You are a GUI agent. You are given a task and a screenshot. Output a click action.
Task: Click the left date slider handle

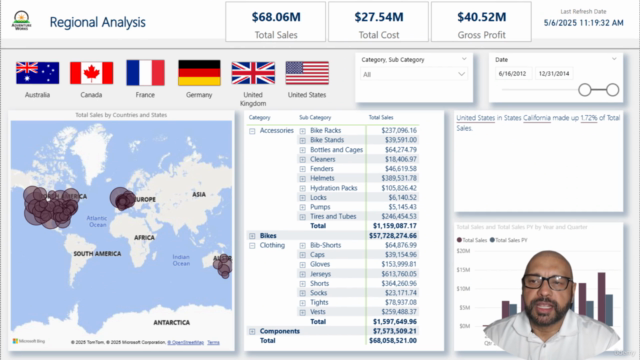(584, 90)
